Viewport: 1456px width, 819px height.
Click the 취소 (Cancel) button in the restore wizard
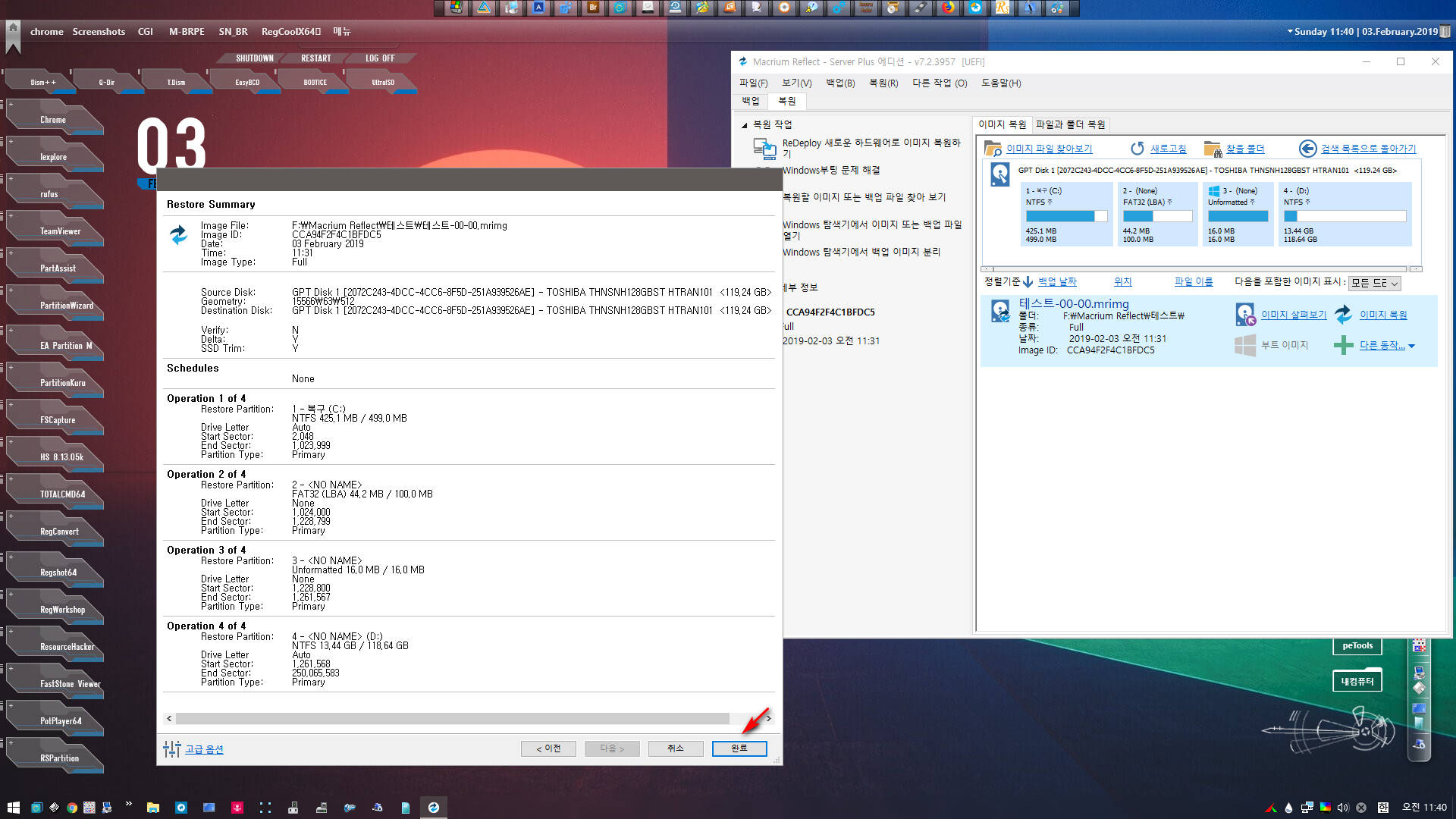click(x=675, y=748)
